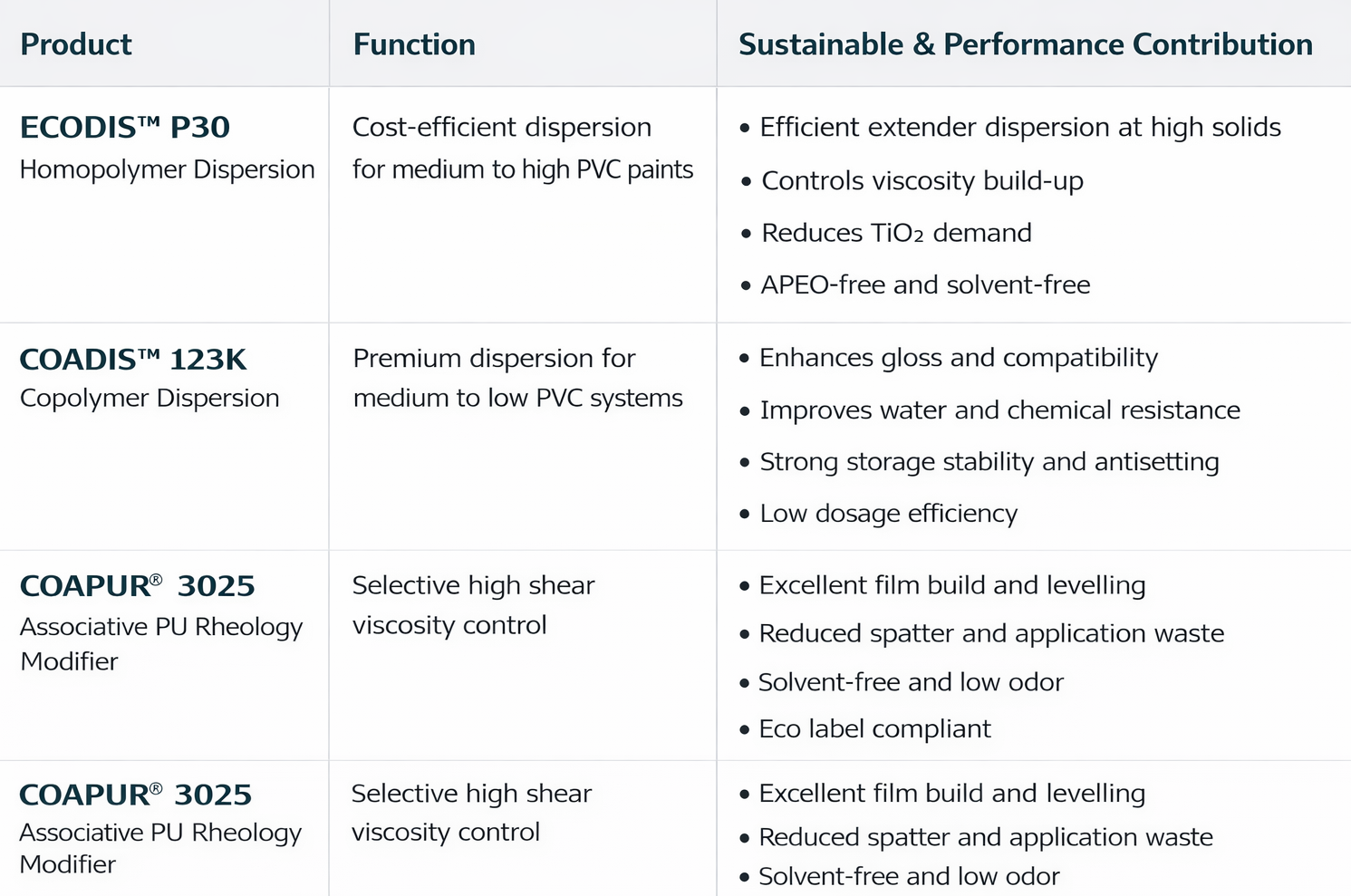Click the Copolymer Dispersion subtitle
Screen dimensions: 1351x896
click(x=150, y=398)
